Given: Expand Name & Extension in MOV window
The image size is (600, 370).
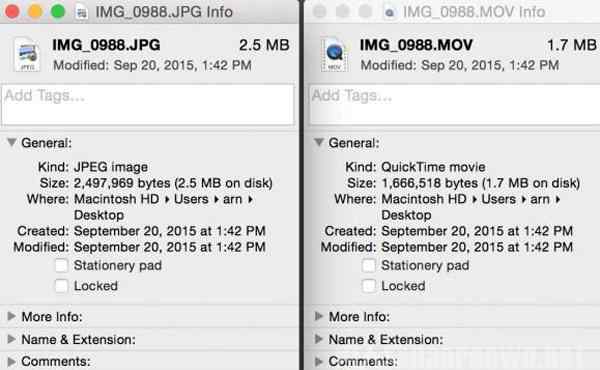Looking at the screenshot, I should [319, 339].
